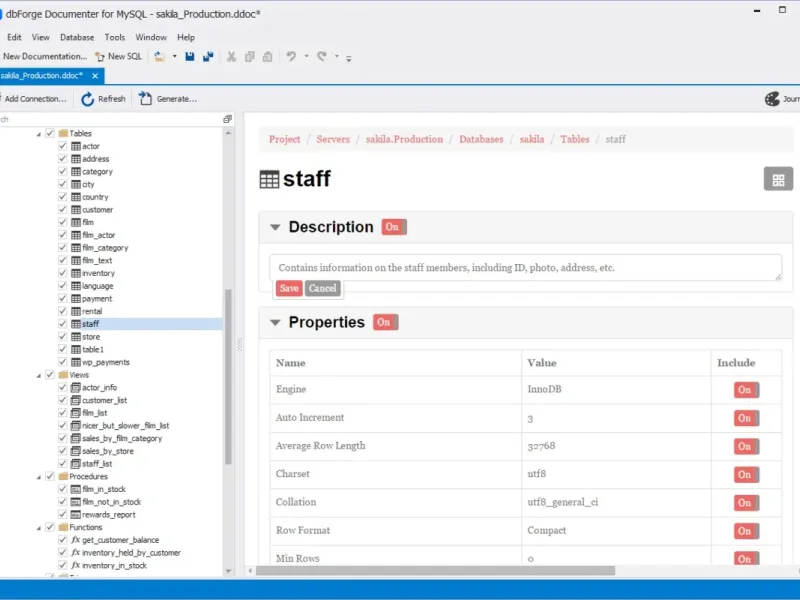Screen dimensions: 800x600
Task: Click the Undo arrow icon
Action: click(291, 57)
